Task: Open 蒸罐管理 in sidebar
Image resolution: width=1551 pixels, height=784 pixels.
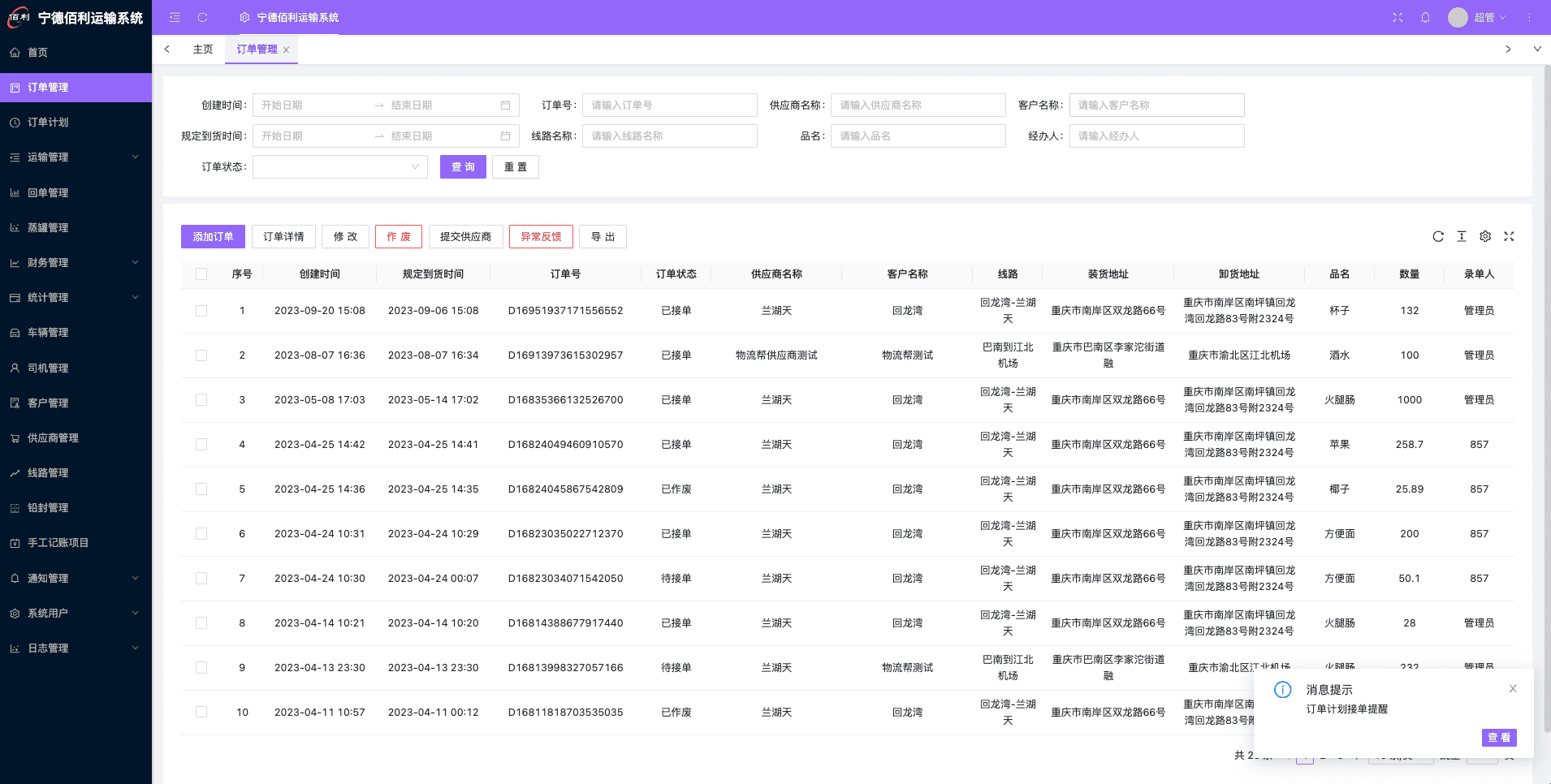Action: [x=76, y=227]
